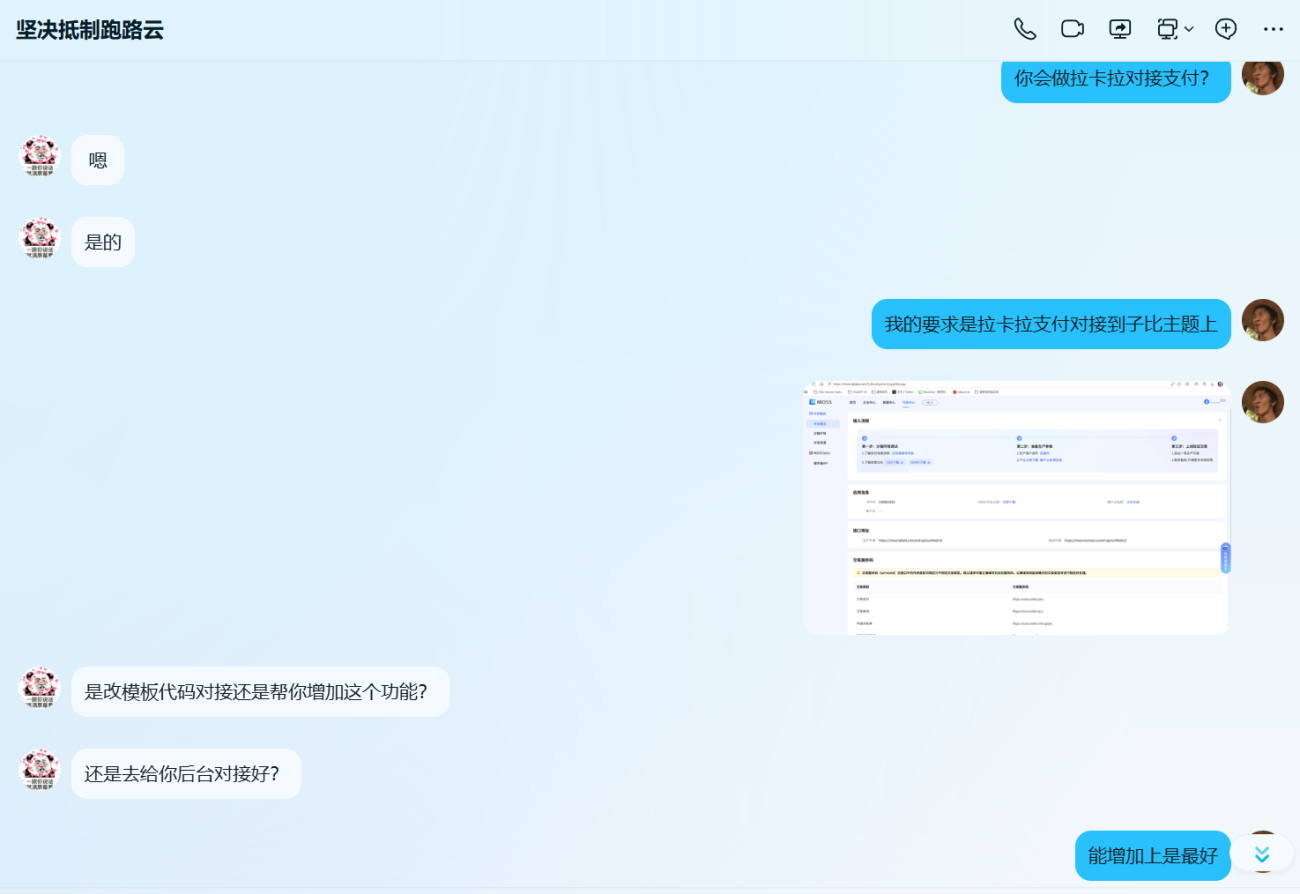Click the contact avatar beside 还是去给你后台对接好?
The image size is (1300, 894).
coord(41,772)
